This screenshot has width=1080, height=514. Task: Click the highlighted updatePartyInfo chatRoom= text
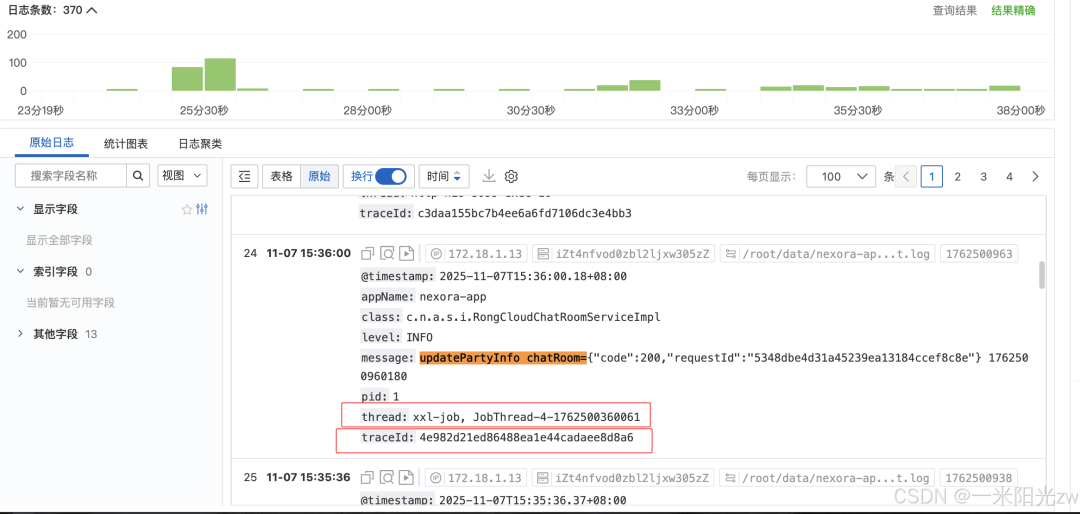point(502,358)
